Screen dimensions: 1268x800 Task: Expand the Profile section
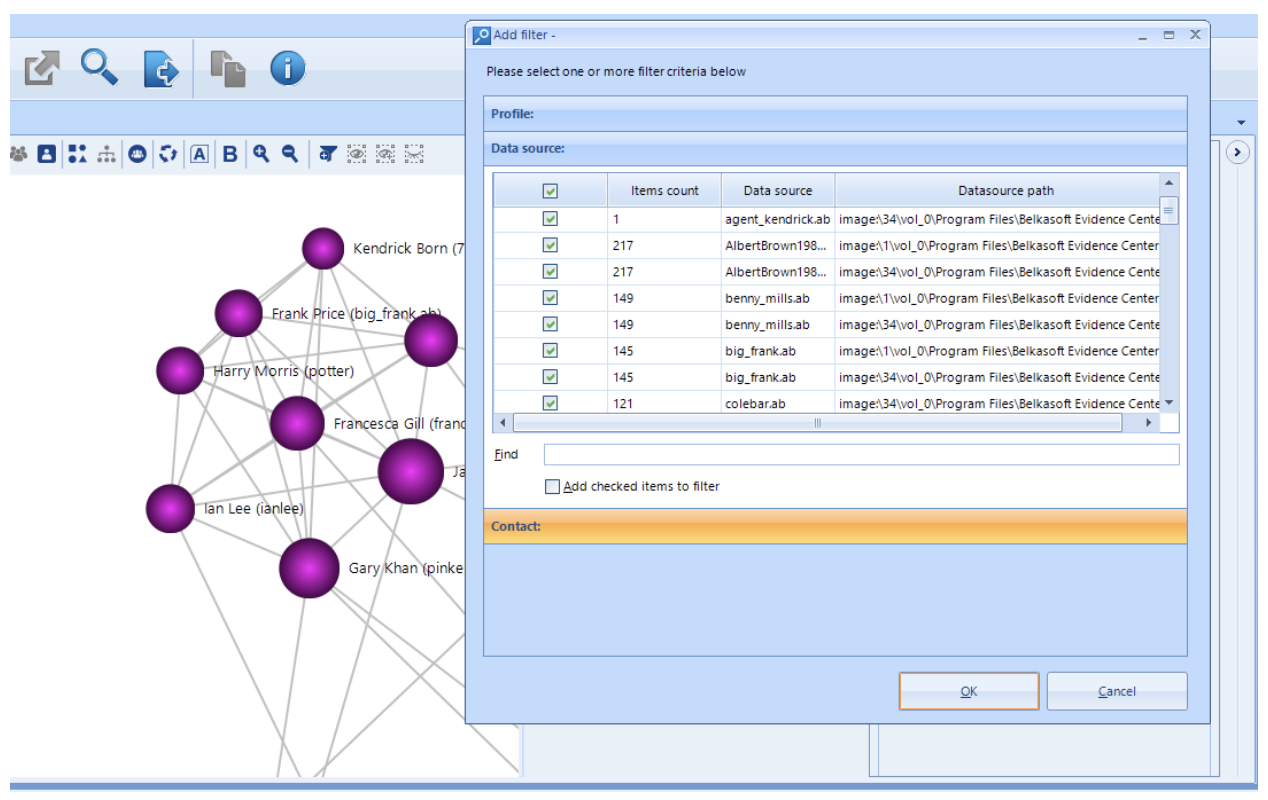(835, 114)
